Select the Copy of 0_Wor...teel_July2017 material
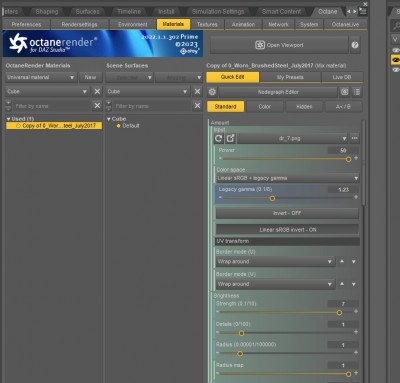The height and width of the screenshot is (383, 400). click(54, 126)
